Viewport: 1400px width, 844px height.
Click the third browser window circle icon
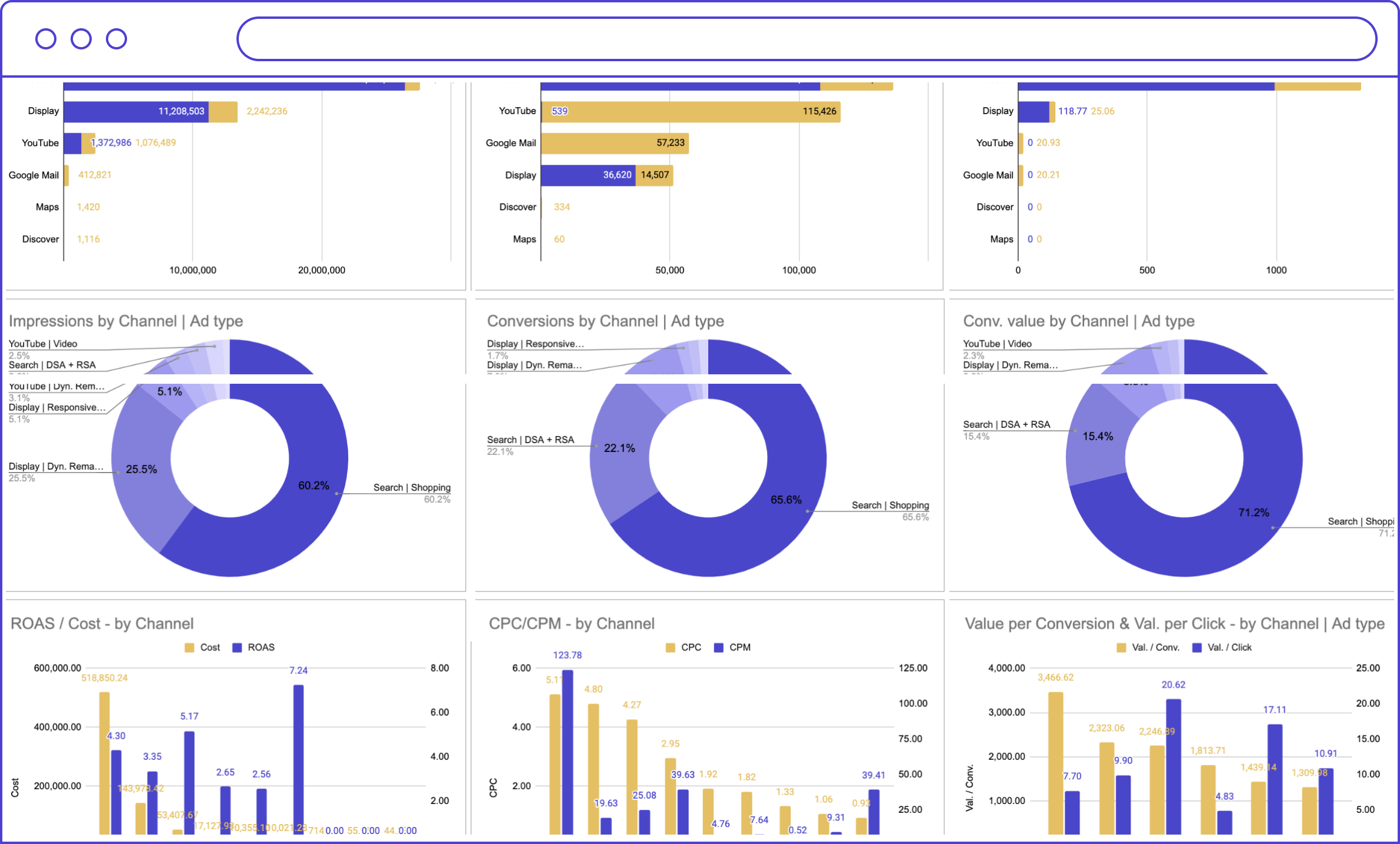point(116,39)
